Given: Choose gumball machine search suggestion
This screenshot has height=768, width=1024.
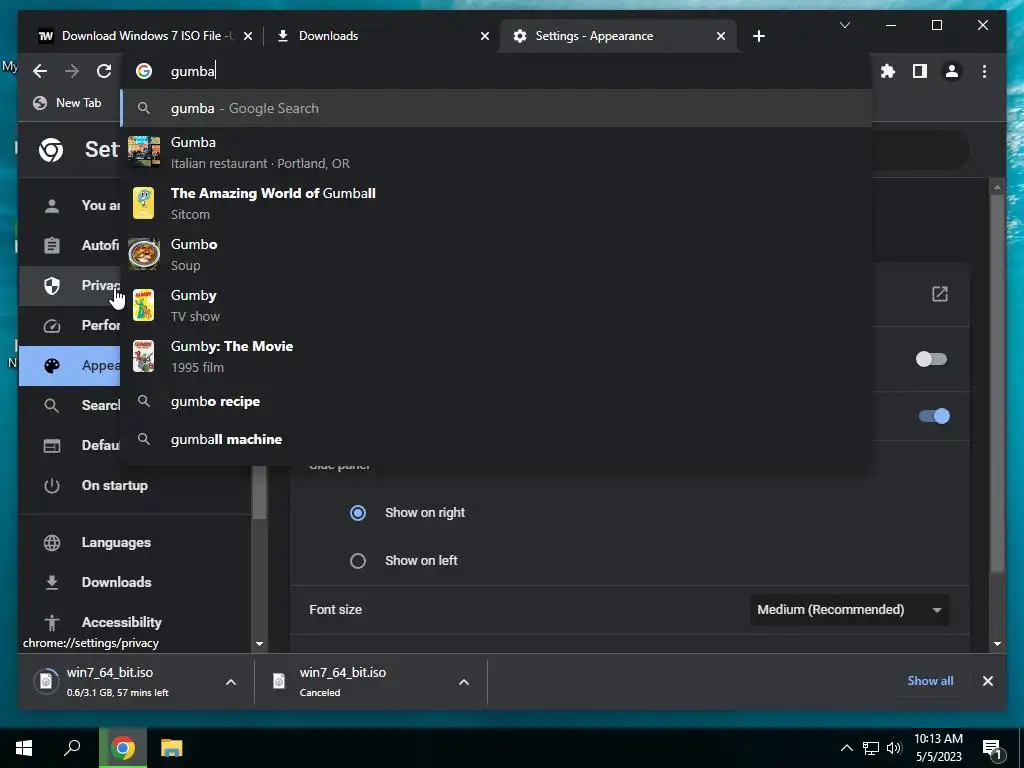Looking at the screenshot, I should tap(496, 440).
